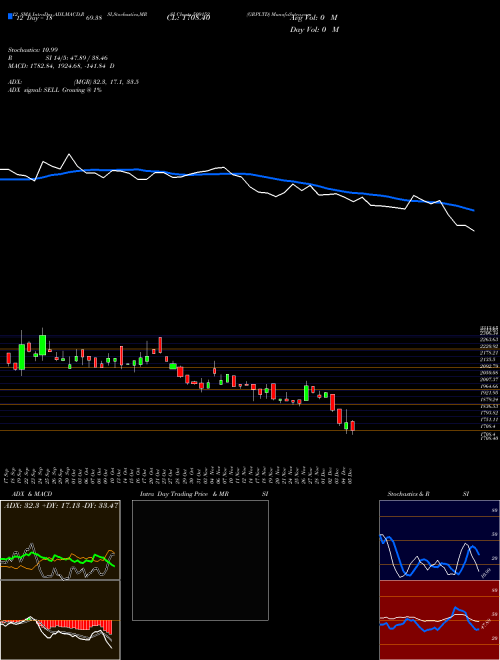
Task: Click the empty Intra Day Trading Price panel
Action: point(200,560)
